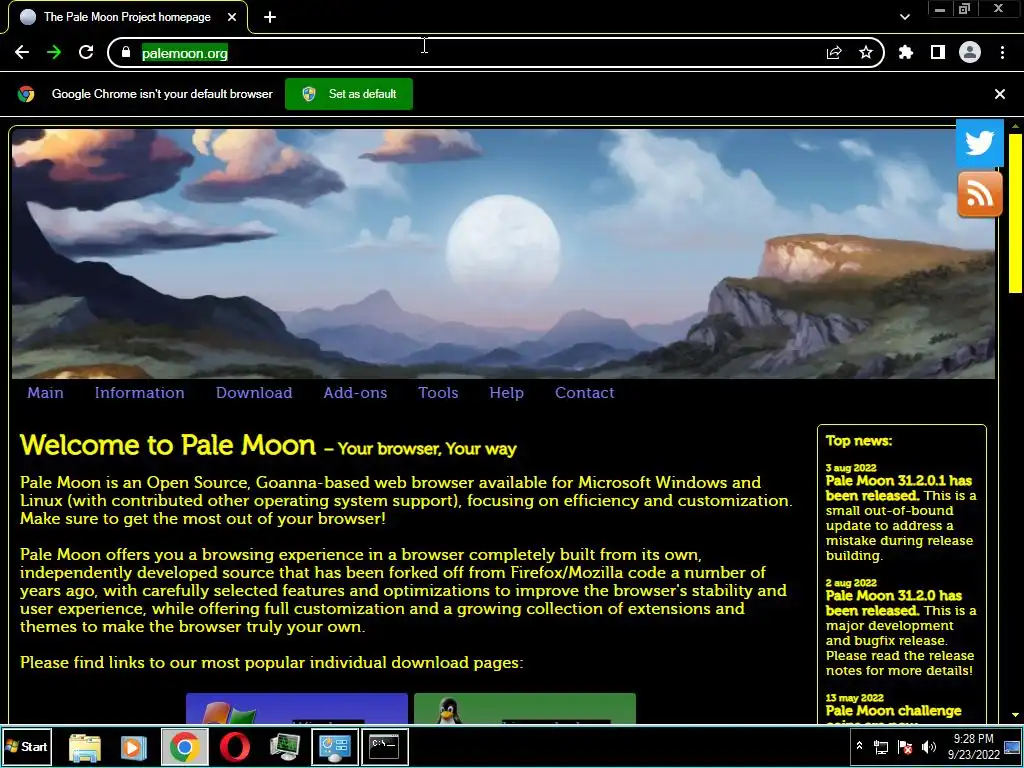Image resolution: width=1024 pixels, height=768 pixels.
Task: Open the media player taskbar icon
Action: tap(134, 747)
